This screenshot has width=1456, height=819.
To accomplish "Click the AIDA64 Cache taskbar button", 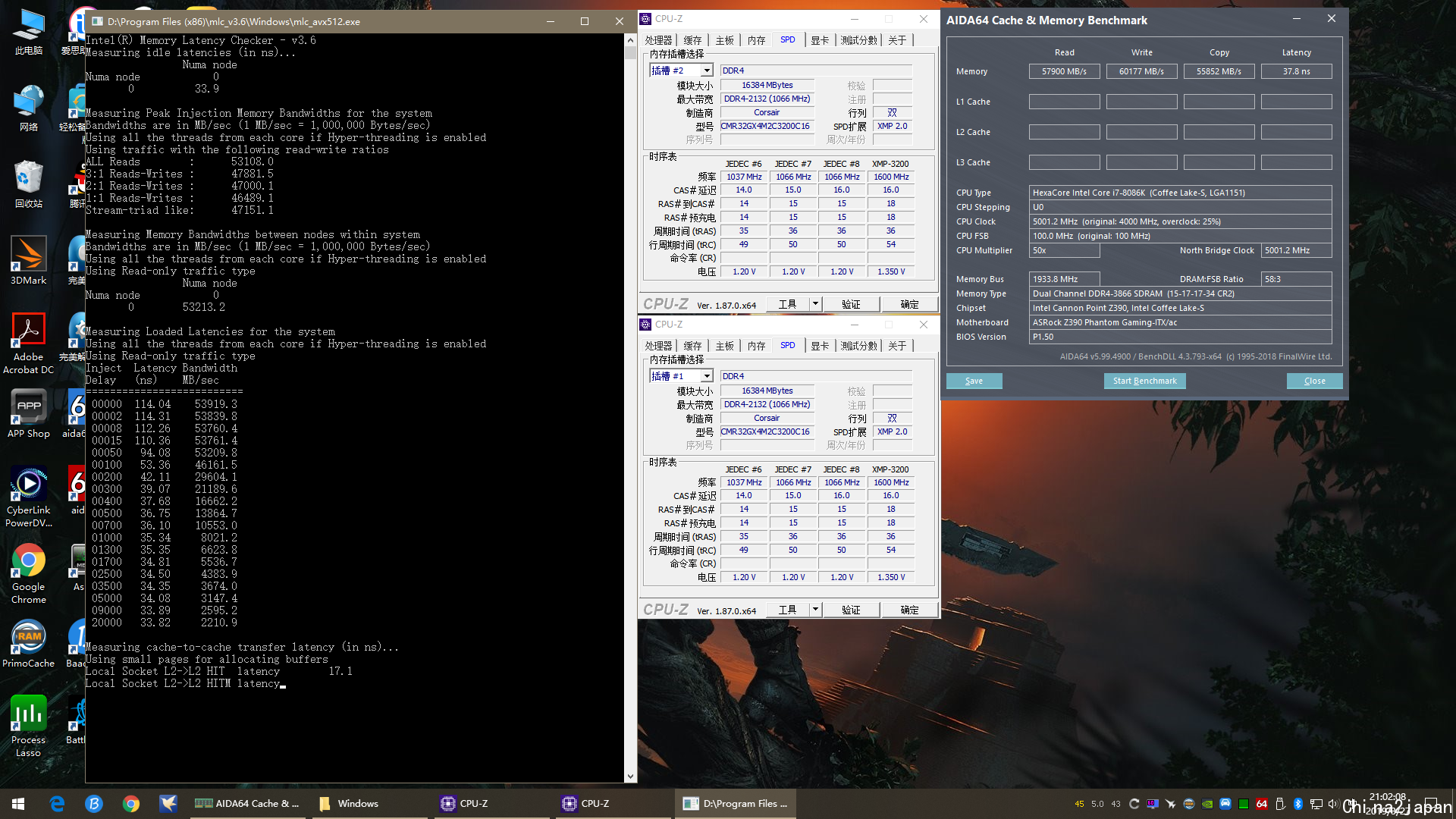I will (x=248, y=804).
